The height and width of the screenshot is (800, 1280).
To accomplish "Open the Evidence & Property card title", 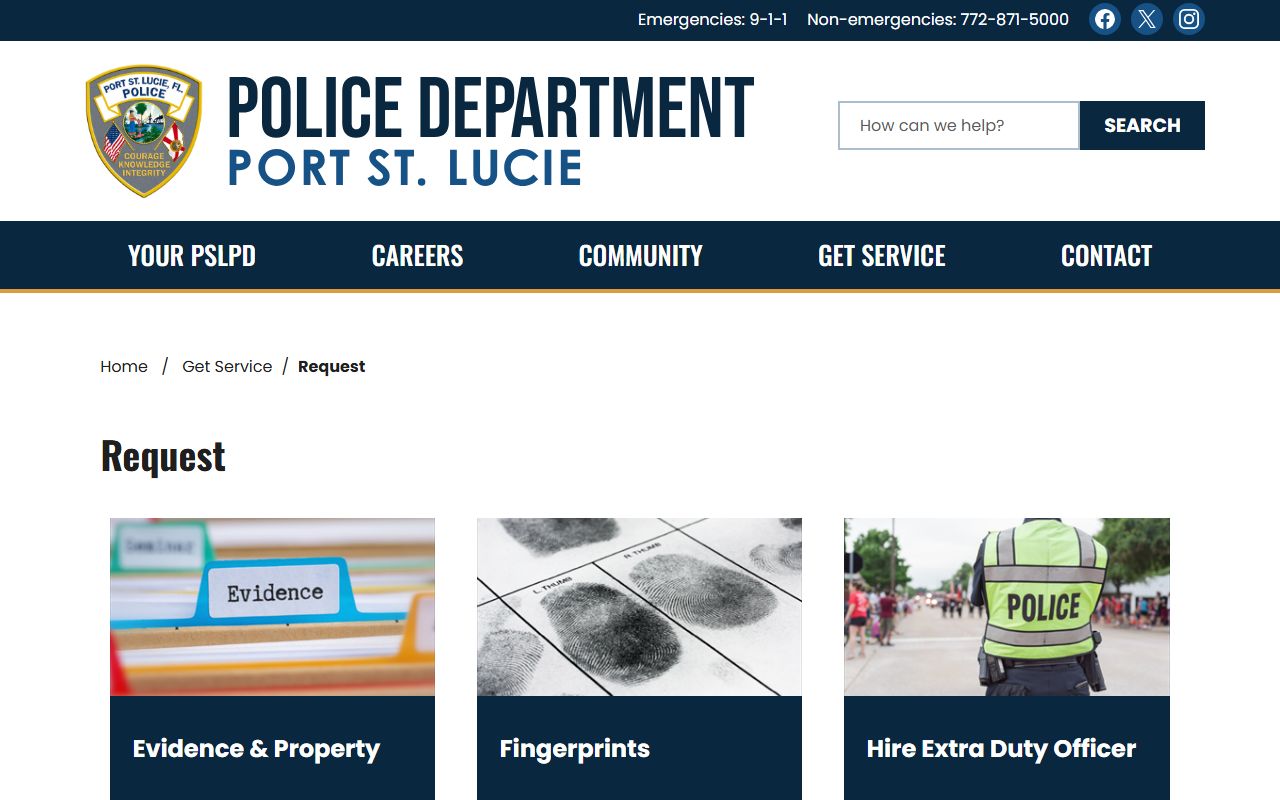I will click(256, 749).
